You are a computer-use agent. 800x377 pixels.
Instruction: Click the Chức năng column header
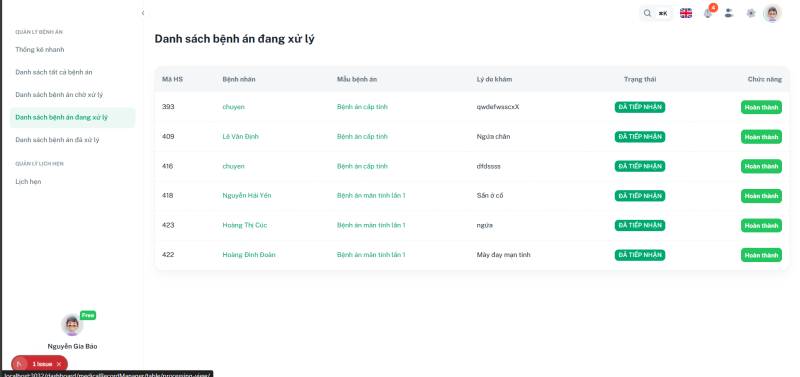pyautogui.click(x=765, y=79)
